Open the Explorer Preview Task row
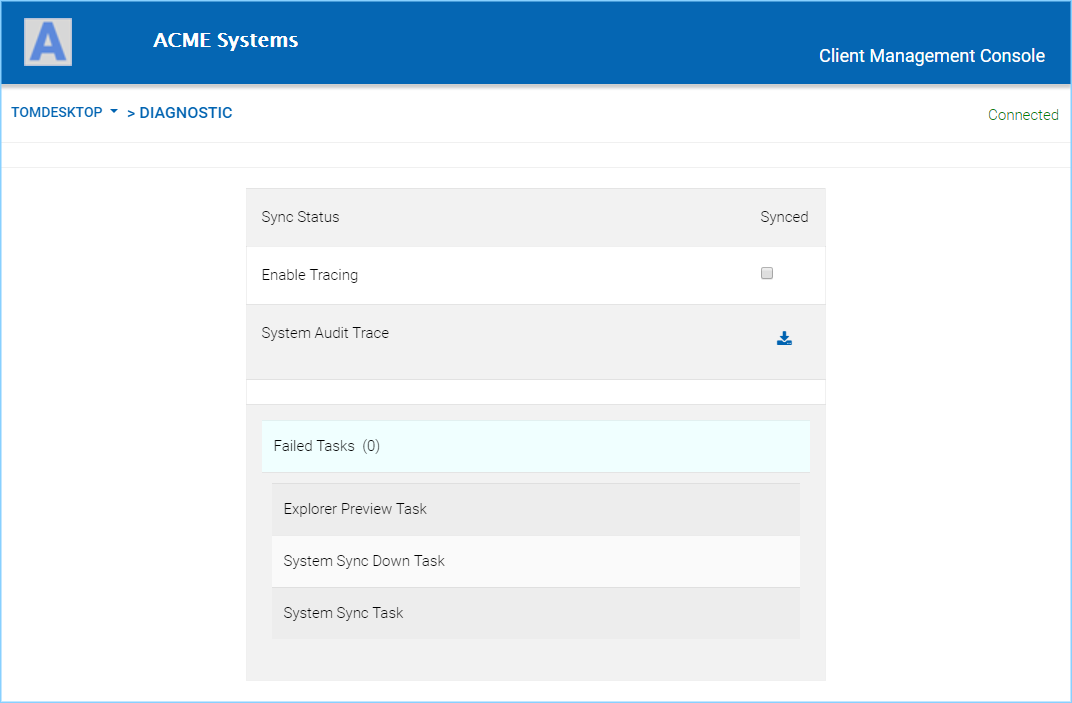 coord(536,509)
